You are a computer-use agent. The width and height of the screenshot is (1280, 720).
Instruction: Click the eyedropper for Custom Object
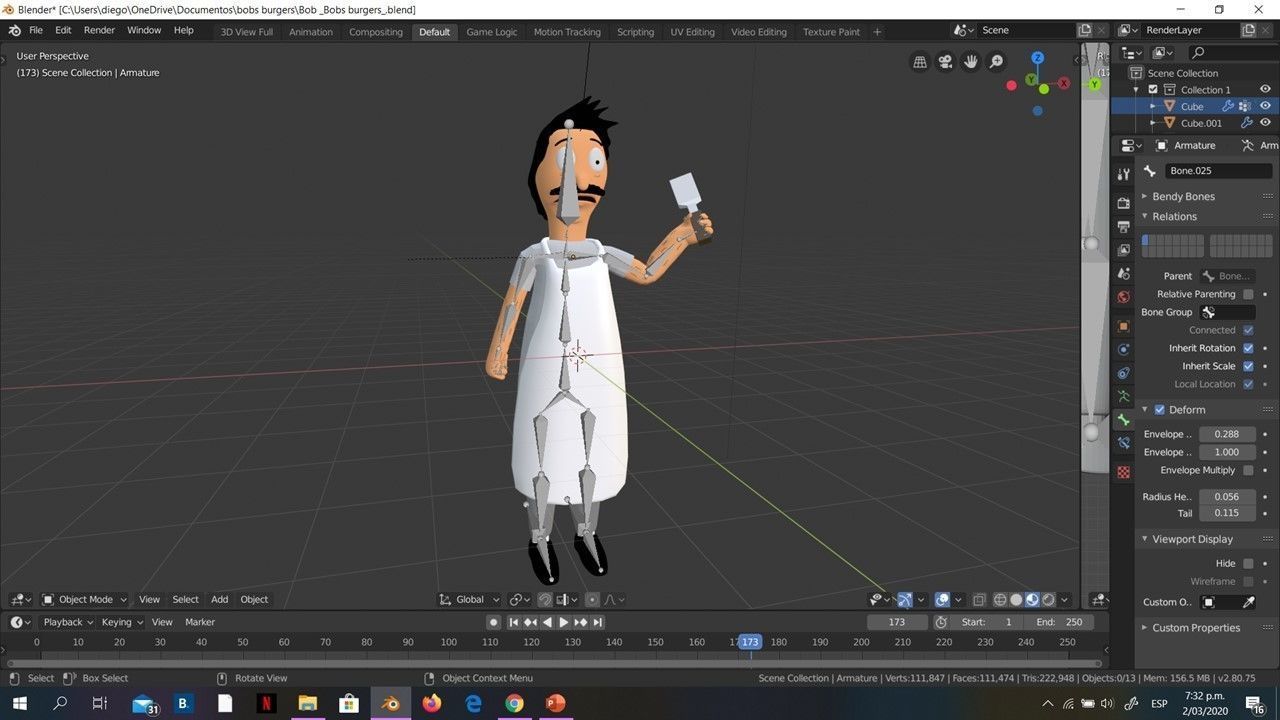(x=1248, y=602)
